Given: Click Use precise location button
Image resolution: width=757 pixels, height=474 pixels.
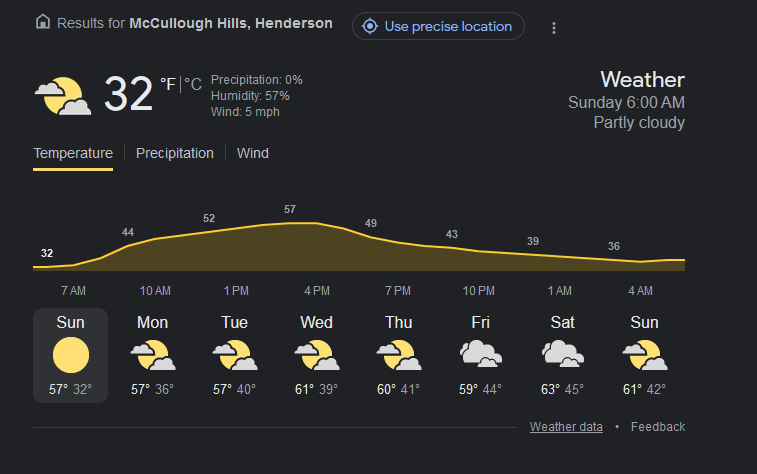Looking at the screenshot, I should coord(438,26).
